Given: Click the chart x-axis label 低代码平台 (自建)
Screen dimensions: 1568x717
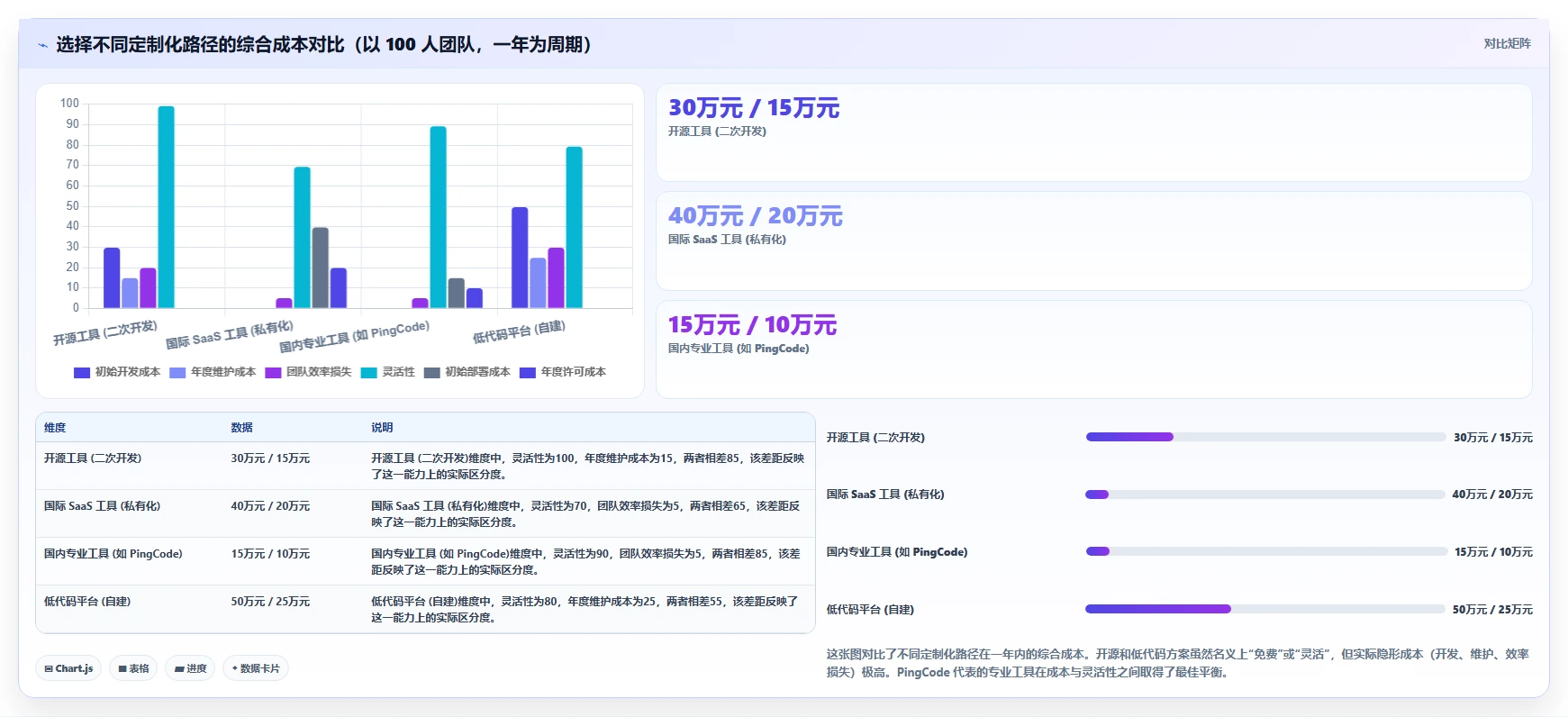Looking at the screenshot, I should click(x=520, y=332).
